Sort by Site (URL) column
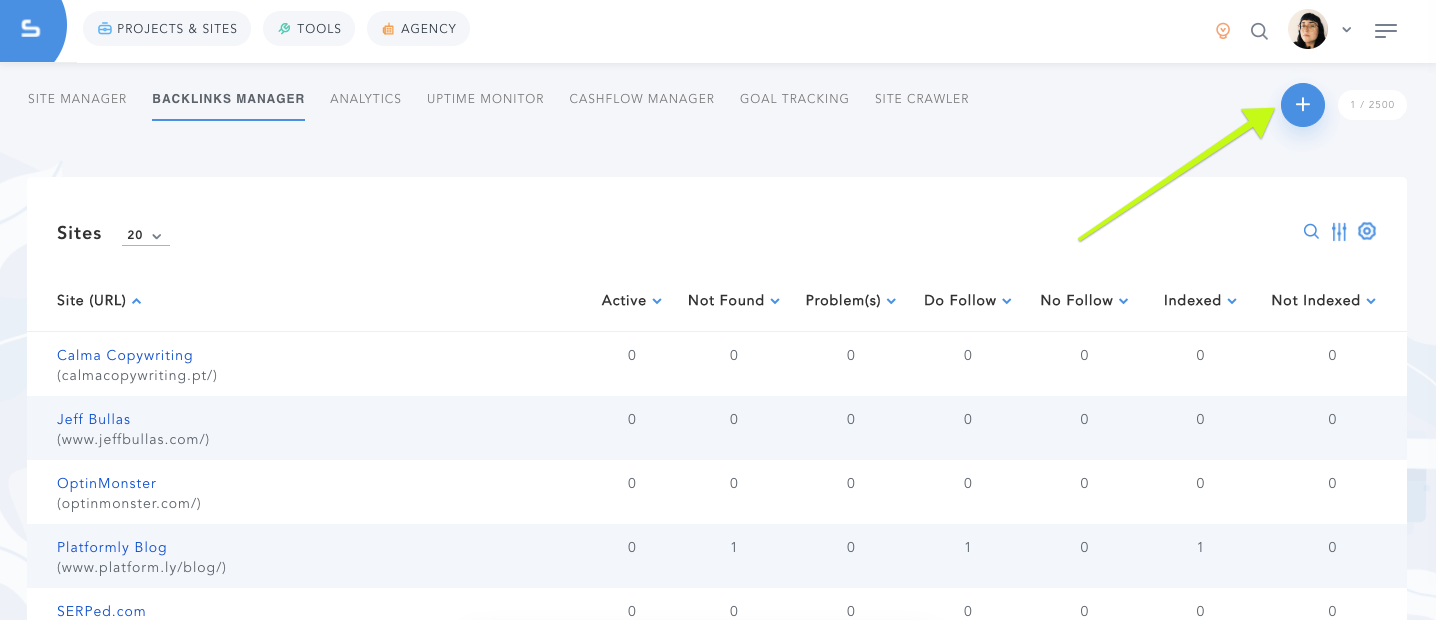This screenshot has height=620, width=1436. click(99, 301)
